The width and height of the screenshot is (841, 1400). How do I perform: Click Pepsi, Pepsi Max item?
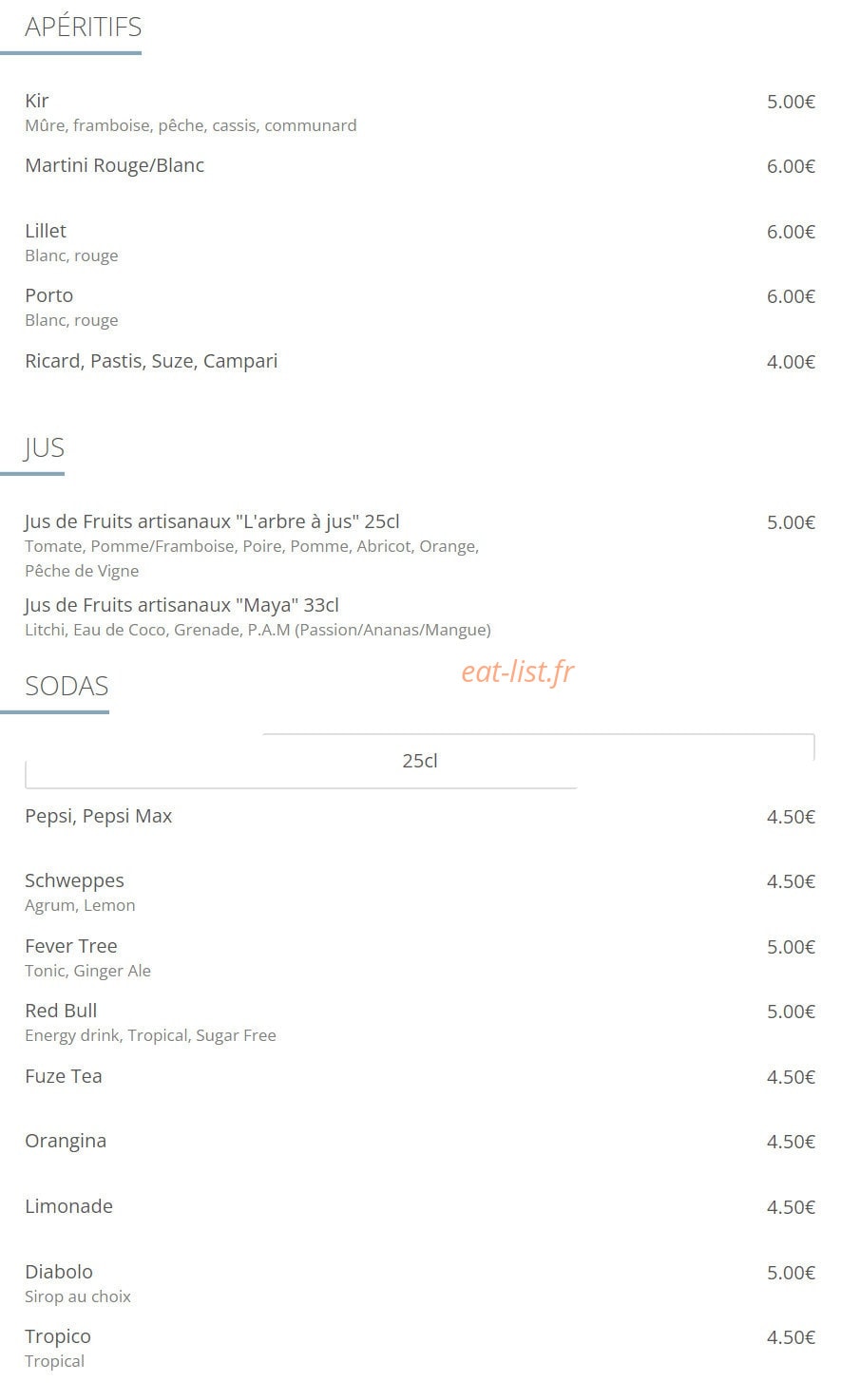[99, 816]
